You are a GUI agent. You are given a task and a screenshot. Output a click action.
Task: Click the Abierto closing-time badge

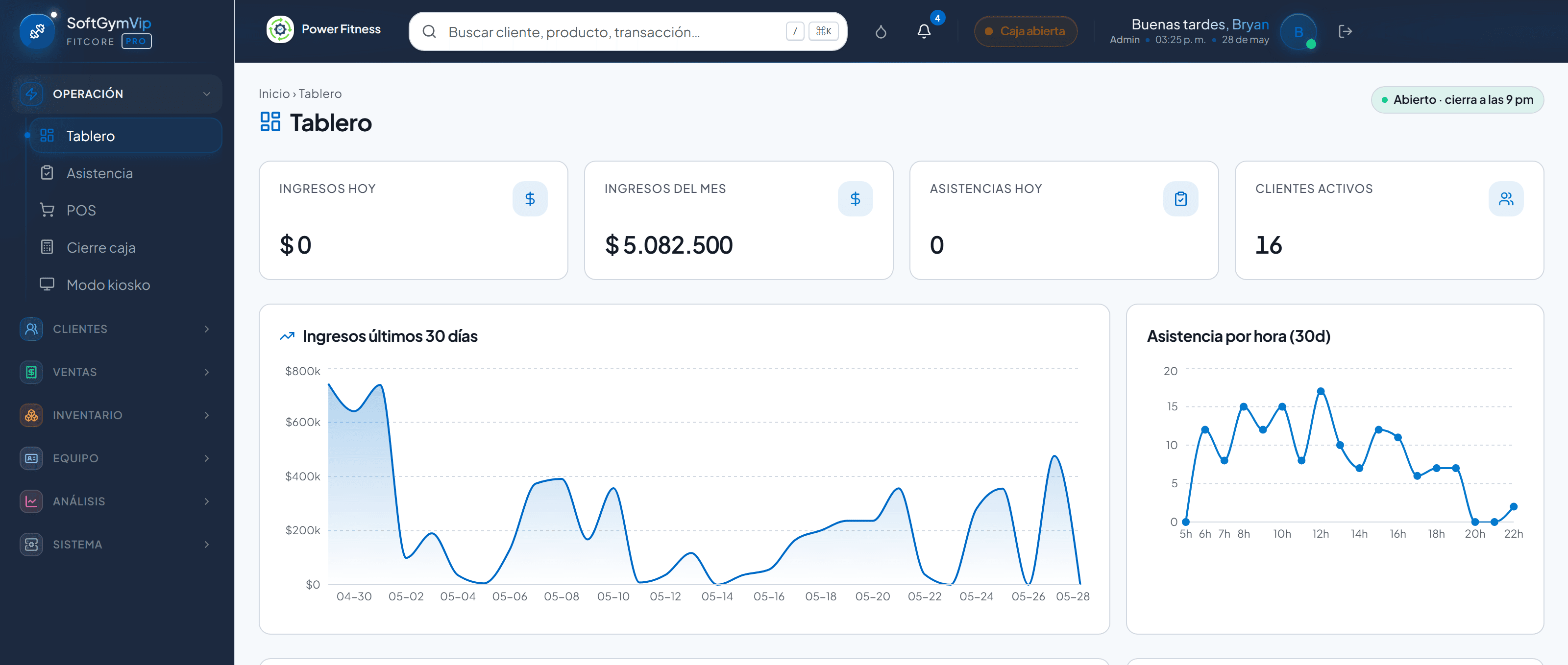[x=1457, y=100]
